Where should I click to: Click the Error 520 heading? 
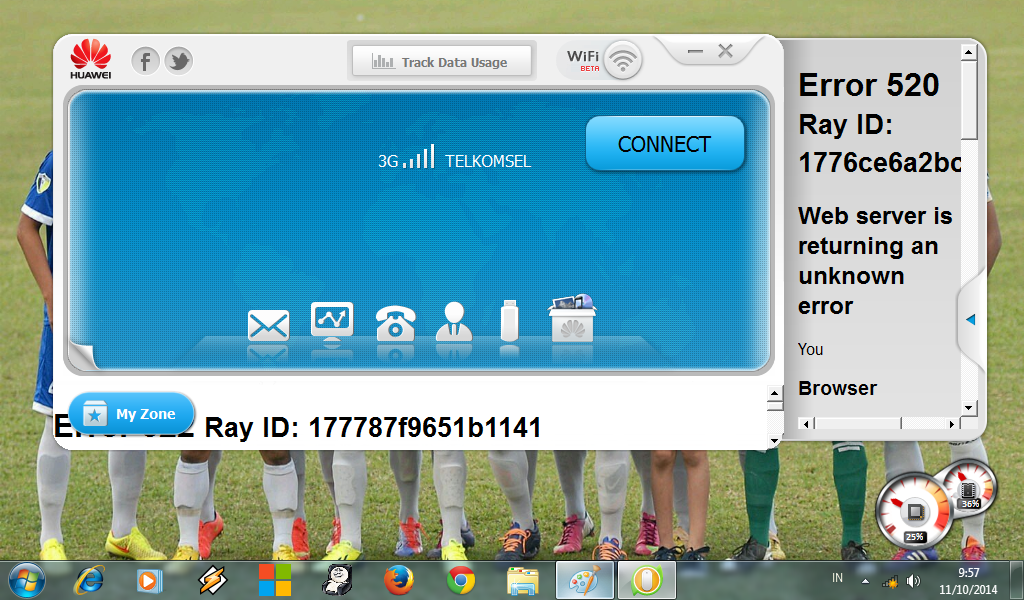pyautogui.click(x=869, y=86)
